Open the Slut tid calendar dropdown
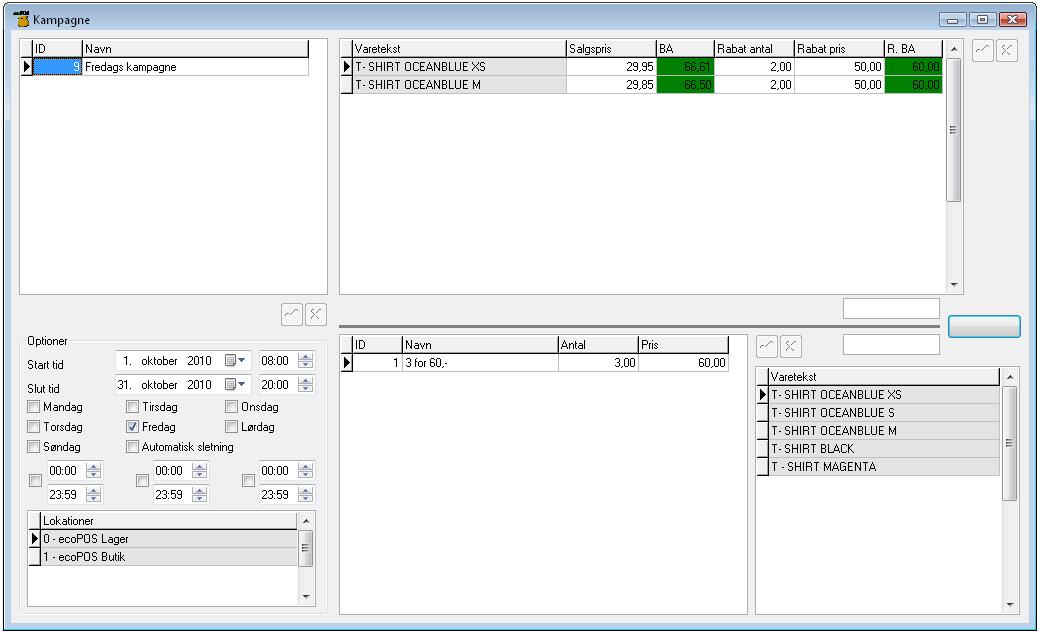Image resolution: width=1039 pixels, height=633 pixels. pyautogui.click(x=235, y=385)
